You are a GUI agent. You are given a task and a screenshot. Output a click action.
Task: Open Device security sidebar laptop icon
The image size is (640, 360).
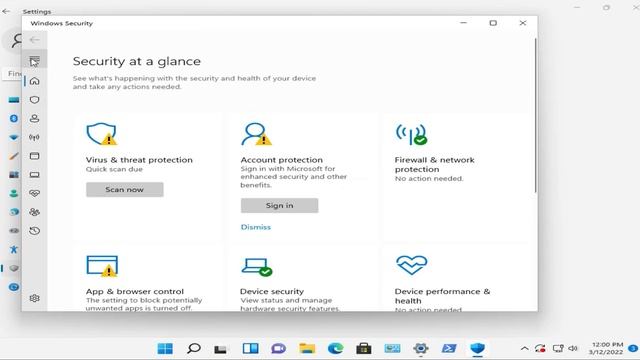[35, 175]
